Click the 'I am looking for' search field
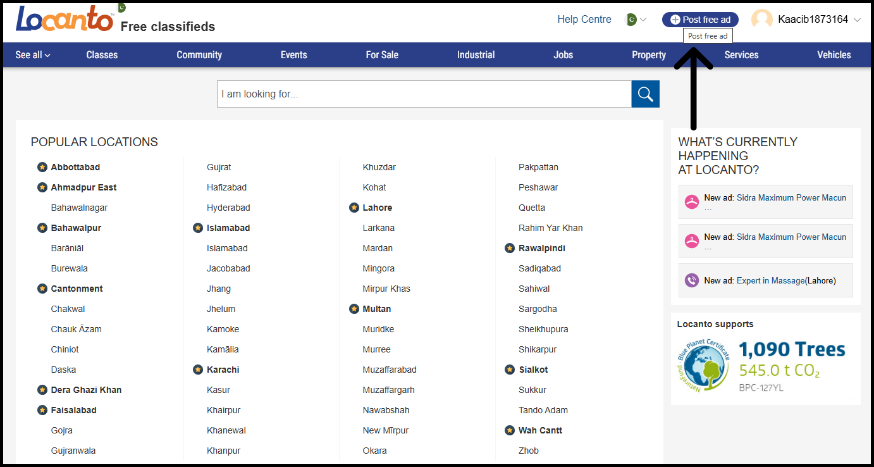 [x=424, y=94]
